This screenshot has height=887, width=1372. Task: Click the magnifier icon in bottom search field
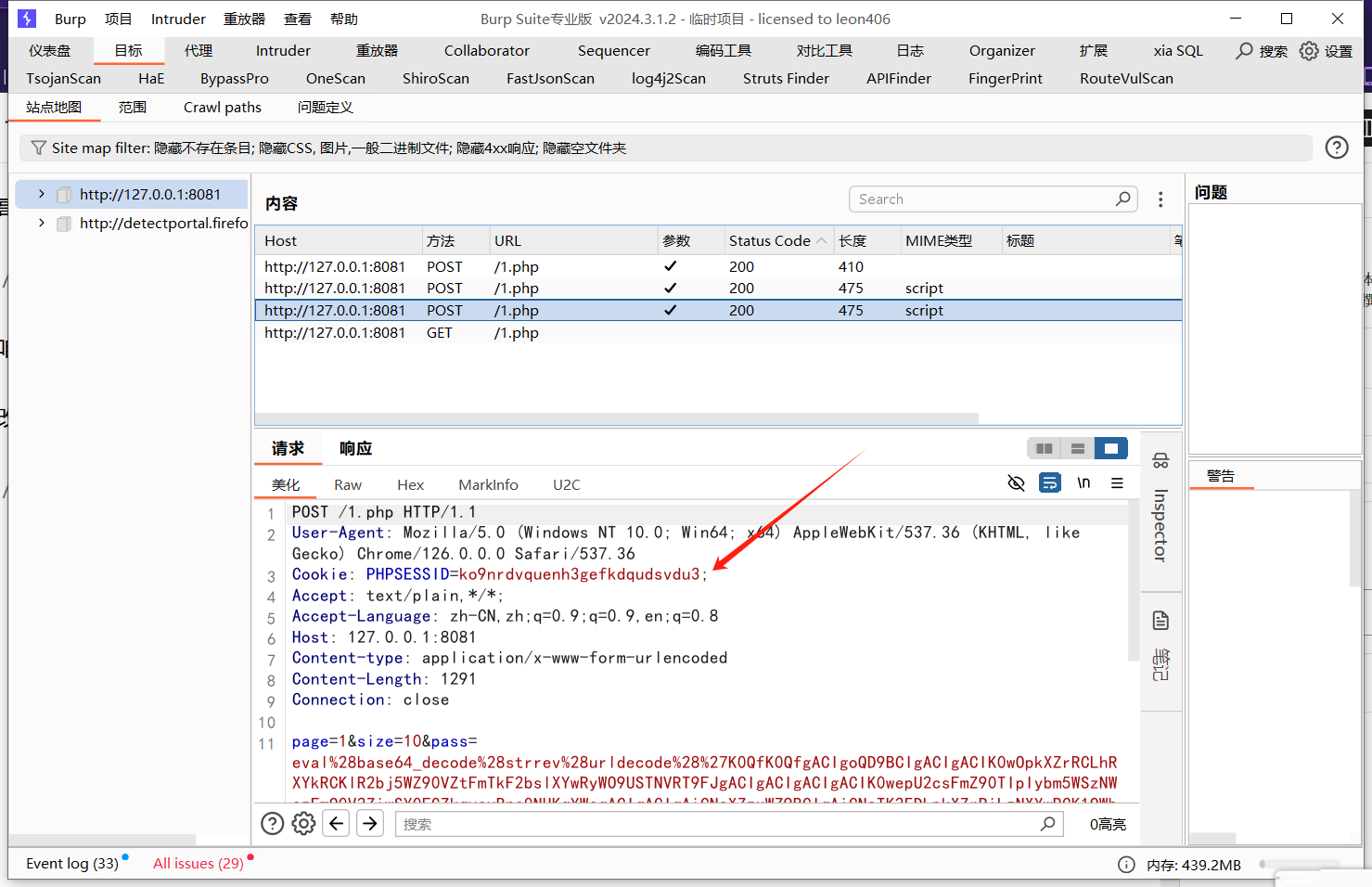1047,823
